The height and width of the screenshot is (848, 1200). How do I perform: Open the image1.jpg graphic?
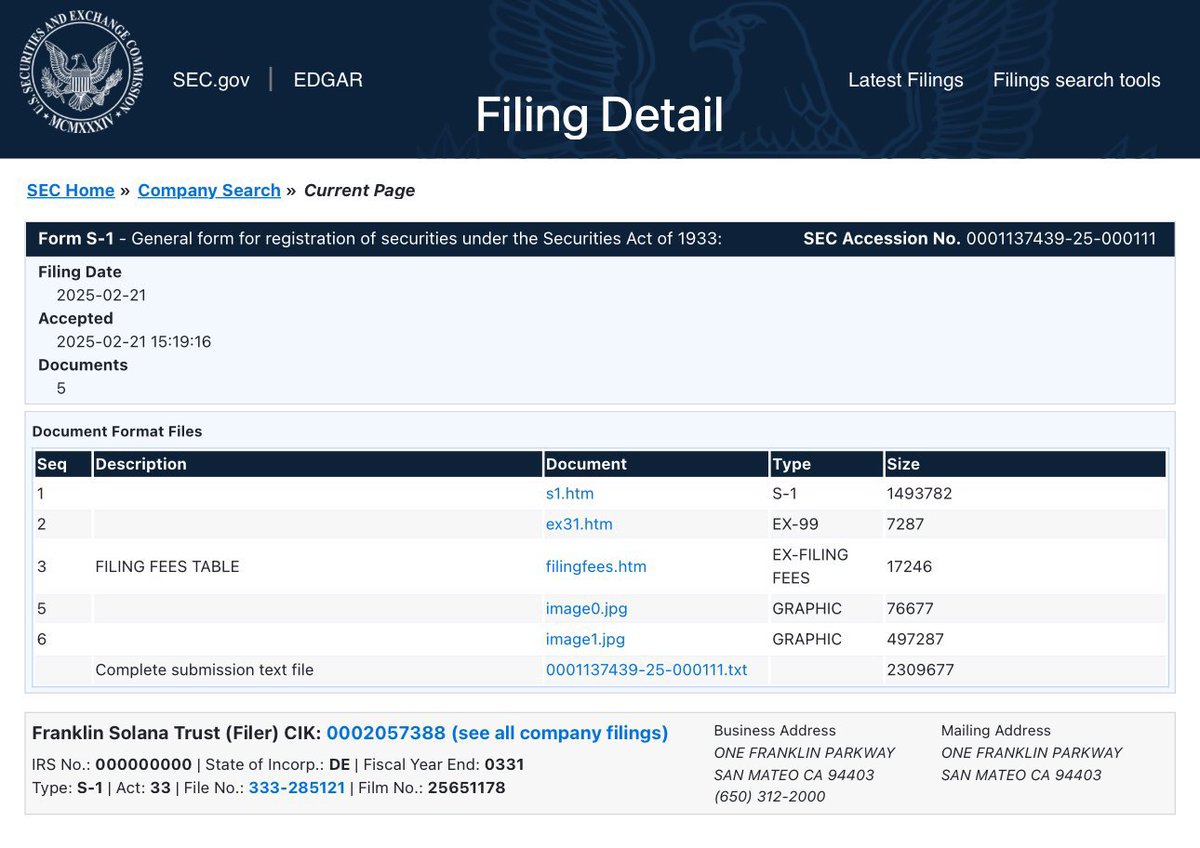[585, 639]
